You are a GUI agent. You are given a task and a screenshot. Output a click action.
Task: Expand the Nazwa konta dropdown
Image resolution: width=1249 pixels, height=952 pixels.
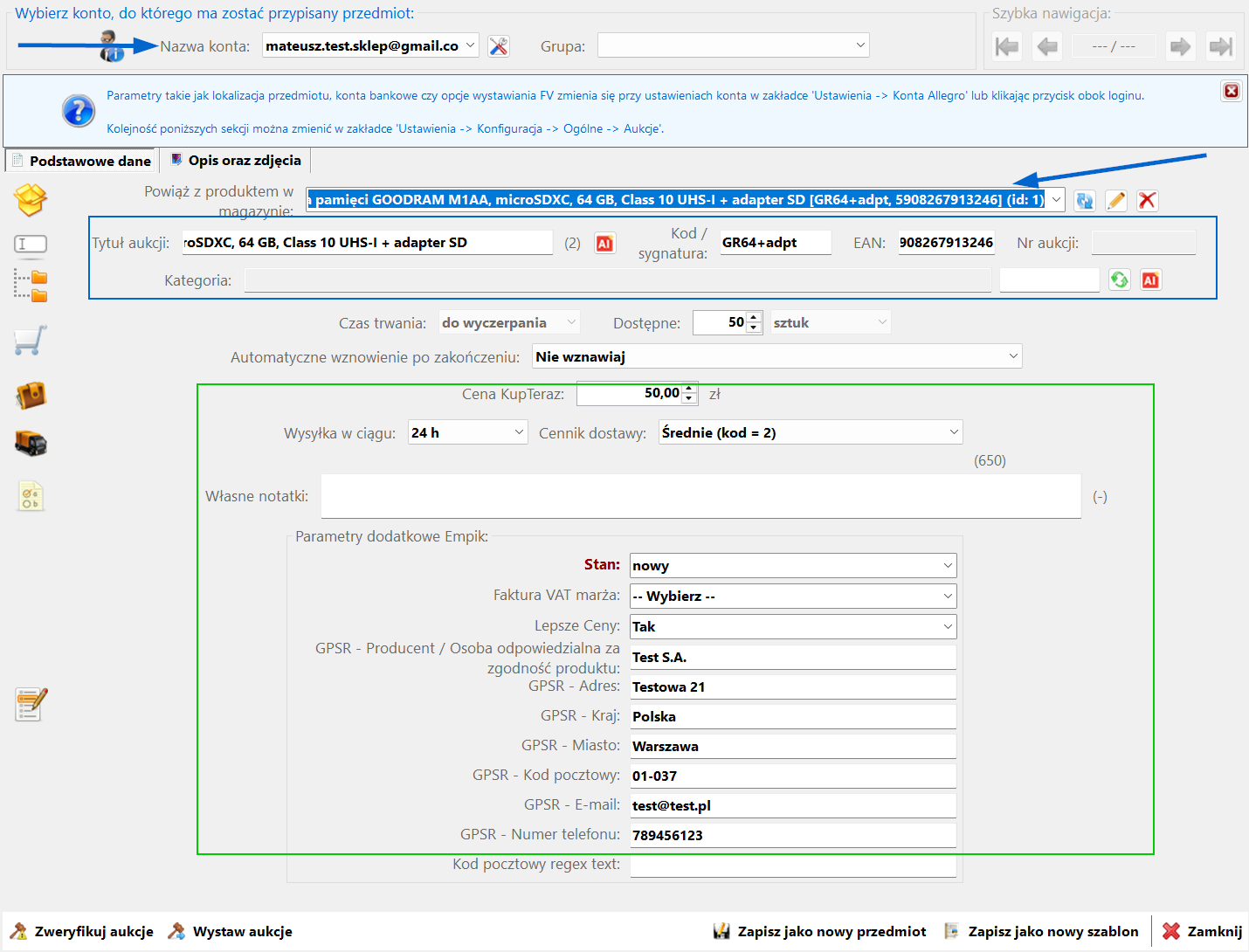click(470, 45)
